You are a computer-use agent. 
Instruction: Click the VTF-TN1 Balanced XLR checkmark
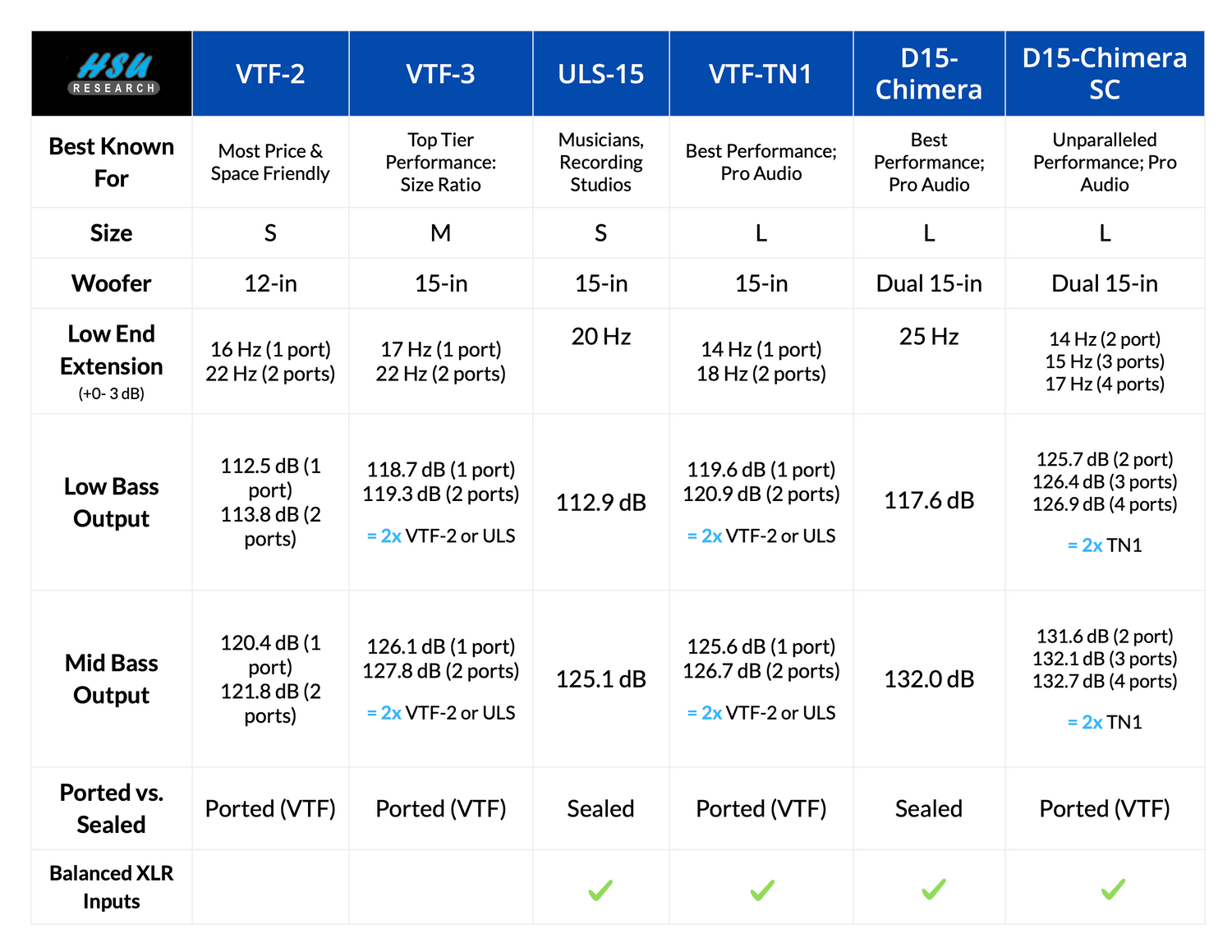click(762, 890)
